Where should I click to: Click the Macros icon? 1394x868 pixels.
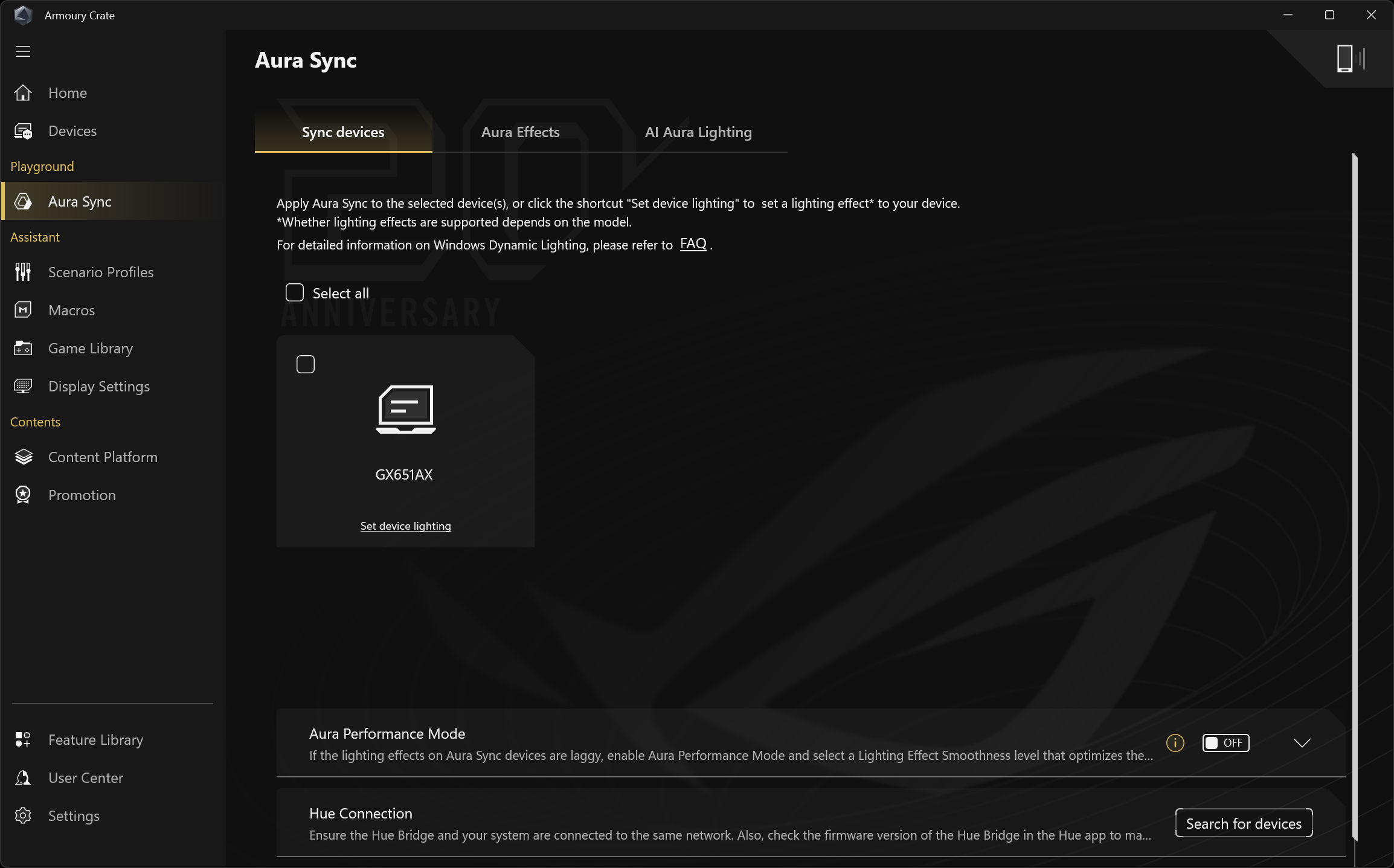(x=23, y=310)
